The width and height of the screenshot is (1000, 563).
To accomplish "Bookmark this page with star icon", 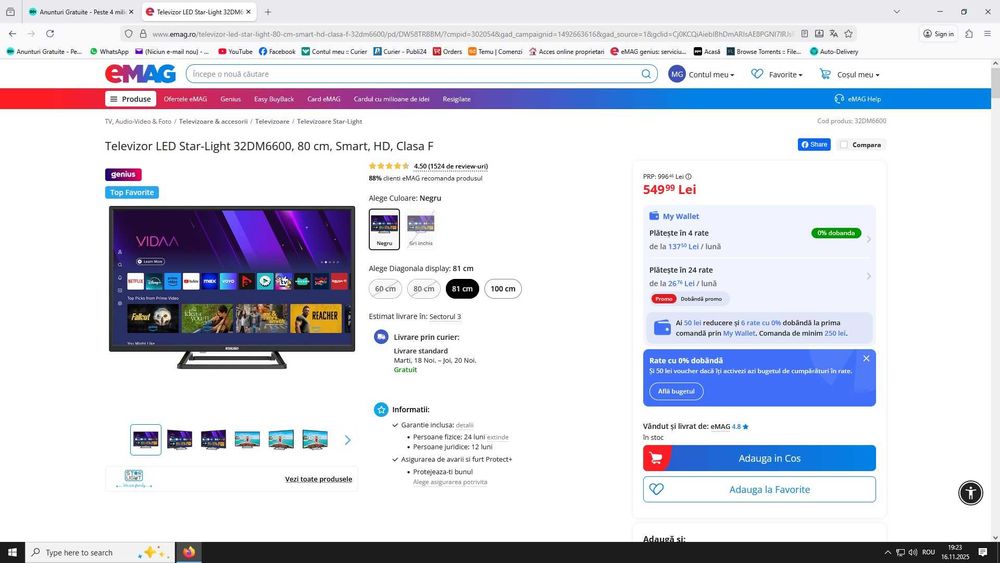I will [x=848, y=33].
